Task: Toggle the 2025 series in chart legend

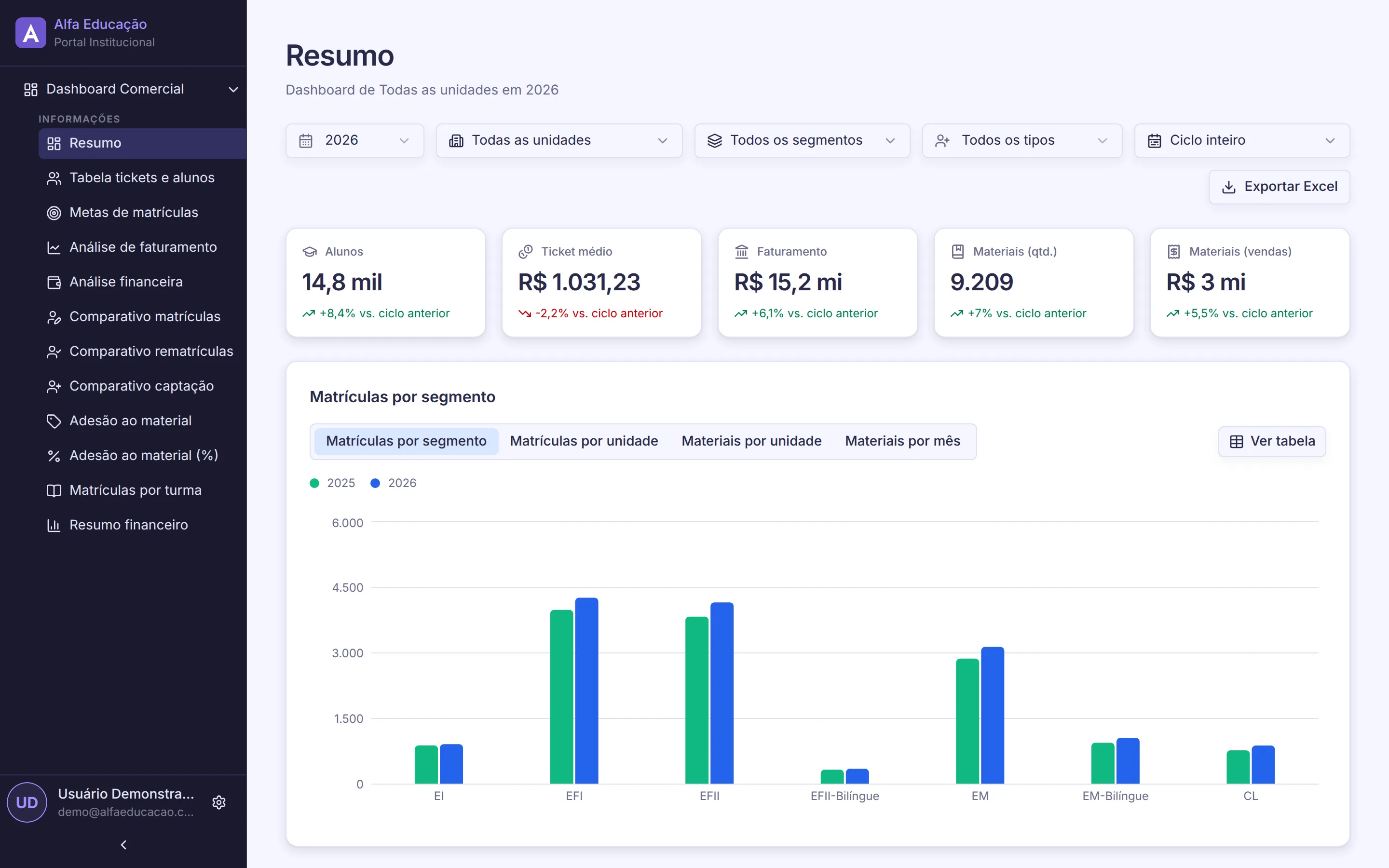Action: click(x=332, y=483)
